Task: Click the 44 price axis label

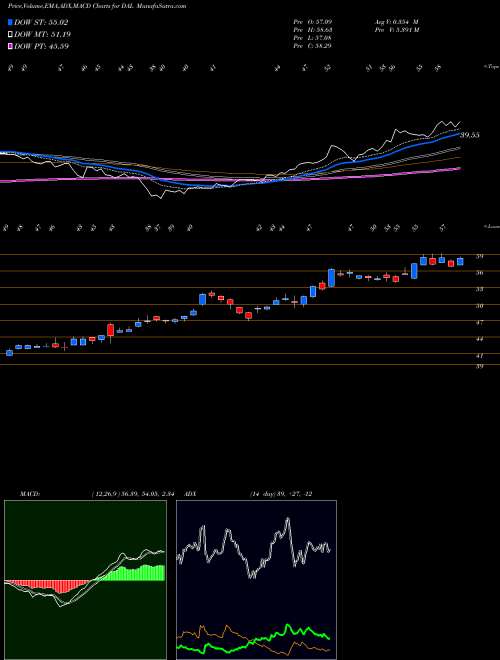Action: (479, 339)
